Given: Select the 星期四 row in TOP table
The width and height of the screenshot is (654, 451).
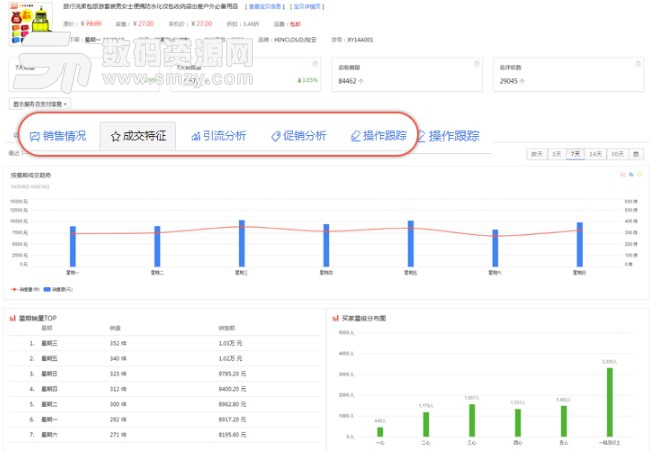Looking at the screenshot, I should point(165,389).
